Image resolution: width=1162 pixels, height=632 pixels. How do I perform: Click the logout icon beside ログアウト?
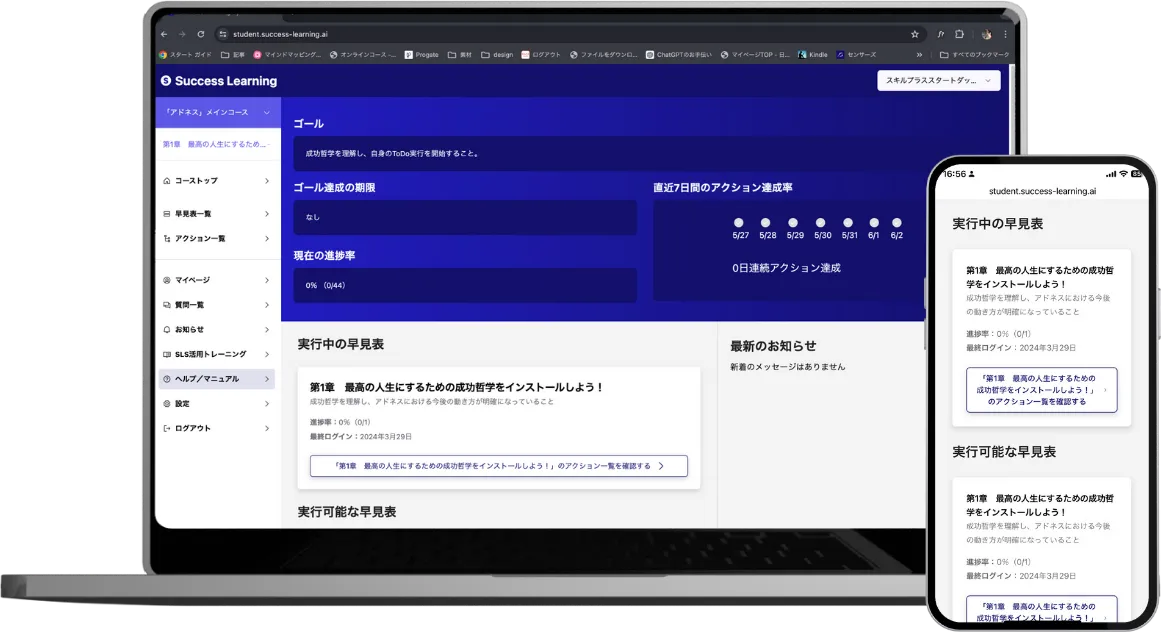coord(166,428)
